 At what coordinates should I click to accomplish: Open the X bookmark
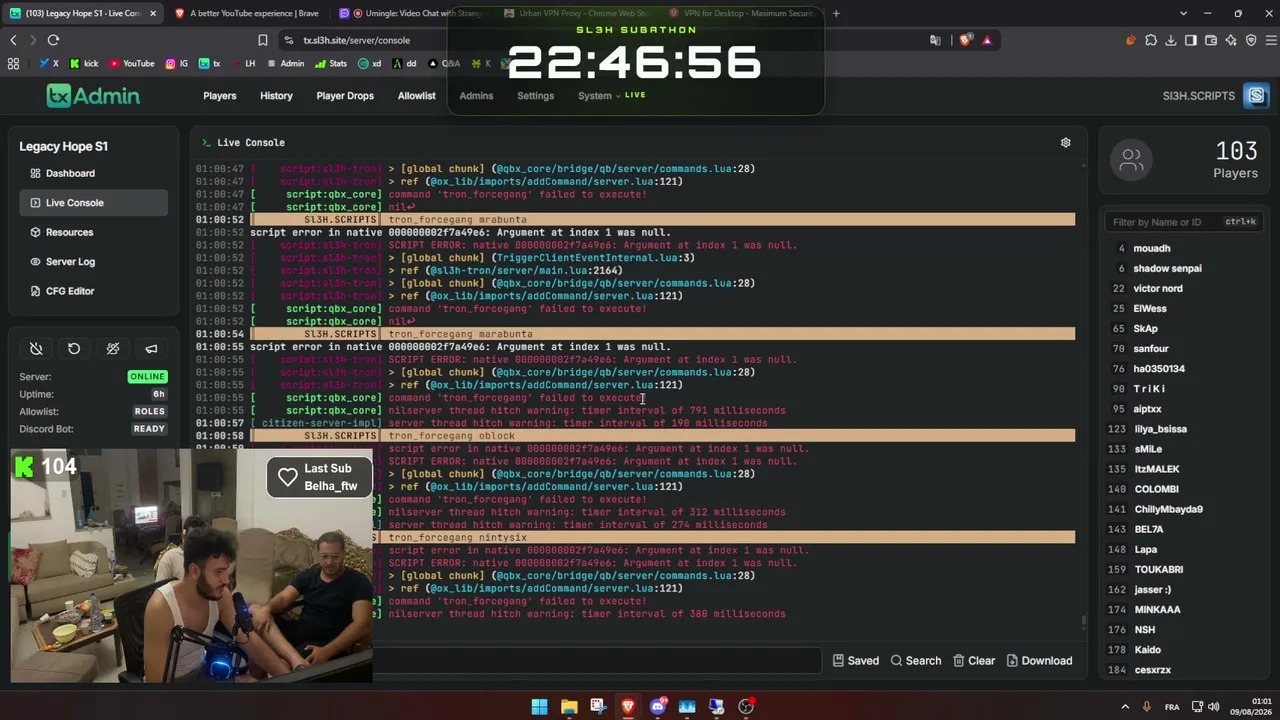click(49, 63)
